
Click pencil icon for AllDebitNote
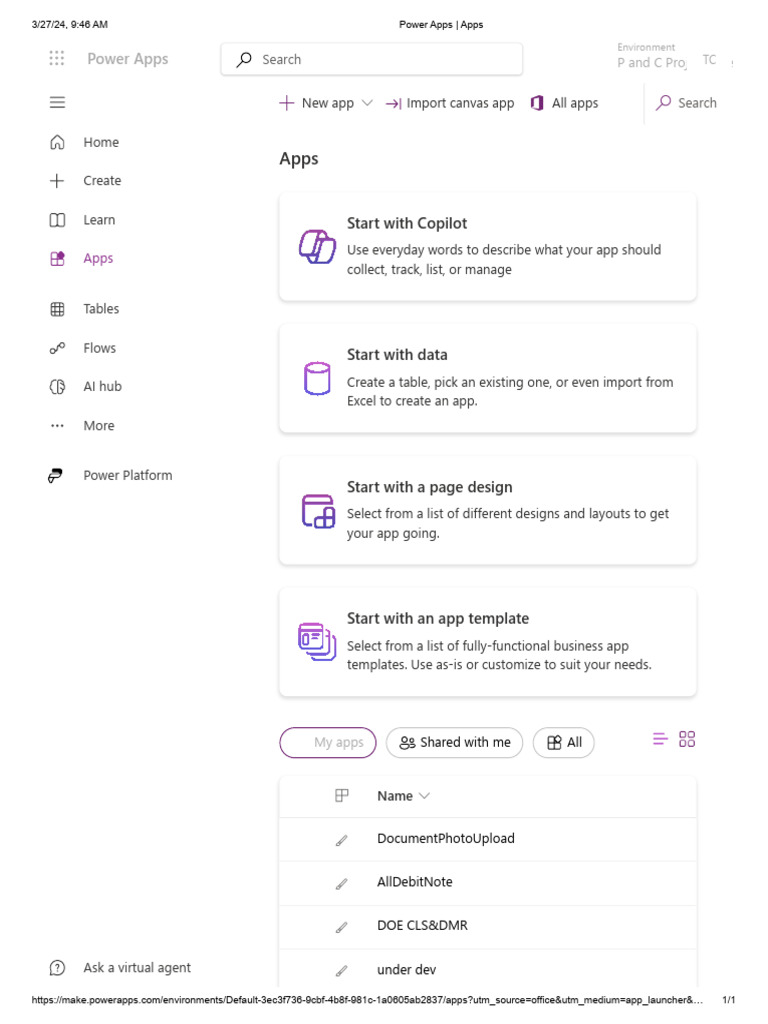click(342, 884)
